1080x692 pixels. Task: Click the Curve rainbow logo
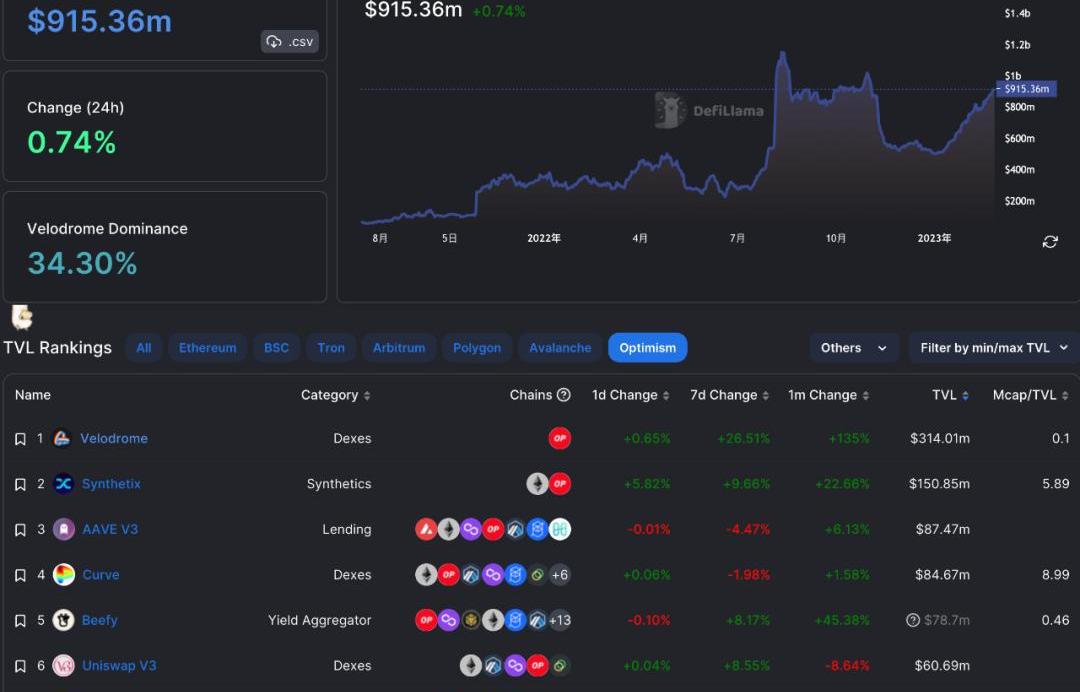pyautogui.click(x=63, y=575)
